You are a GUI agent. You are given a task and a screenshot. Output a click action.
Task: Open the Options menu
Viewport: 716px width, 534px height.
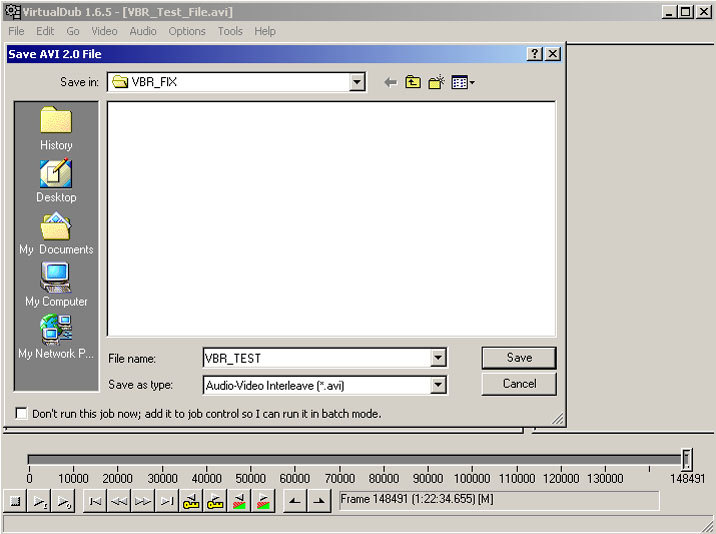click(x=187, y=31)
